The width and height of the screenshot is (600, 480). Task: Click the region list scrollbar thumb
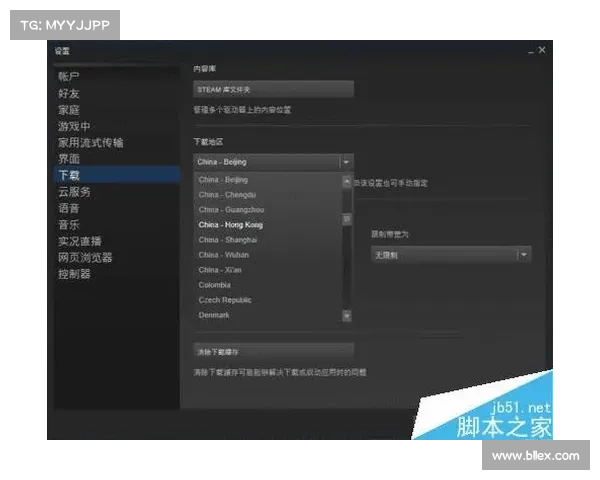pyautogui.click(x=347, y=219)
